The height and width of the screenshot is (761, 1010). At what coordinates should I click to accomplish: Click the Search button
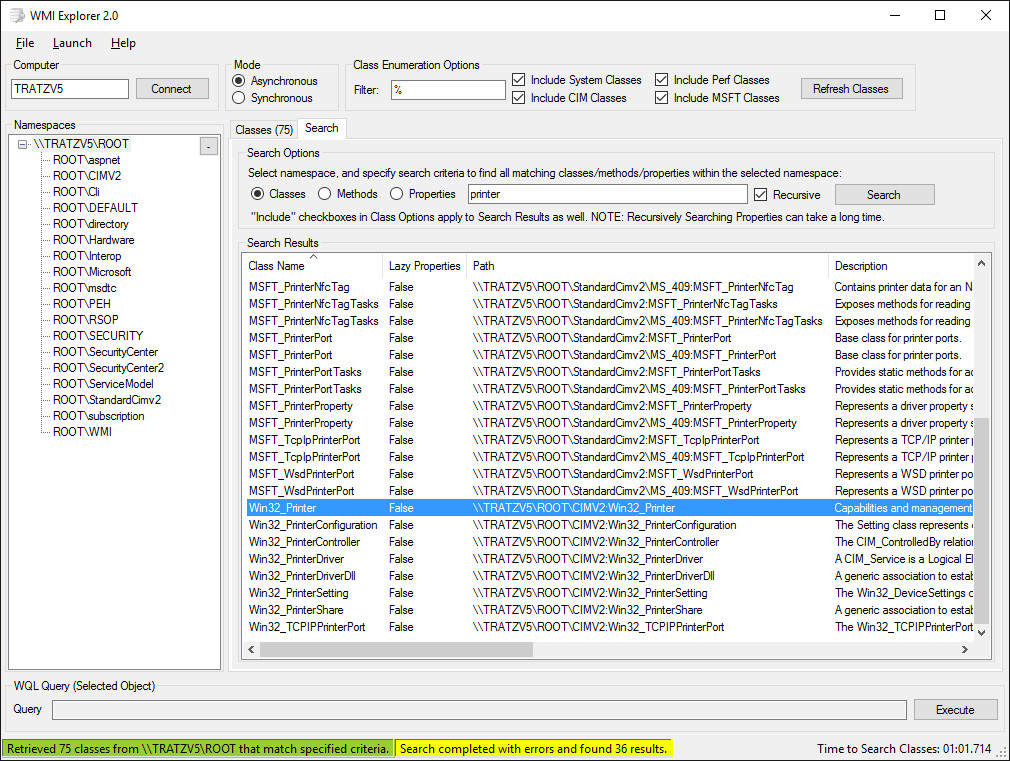[884, 195]
